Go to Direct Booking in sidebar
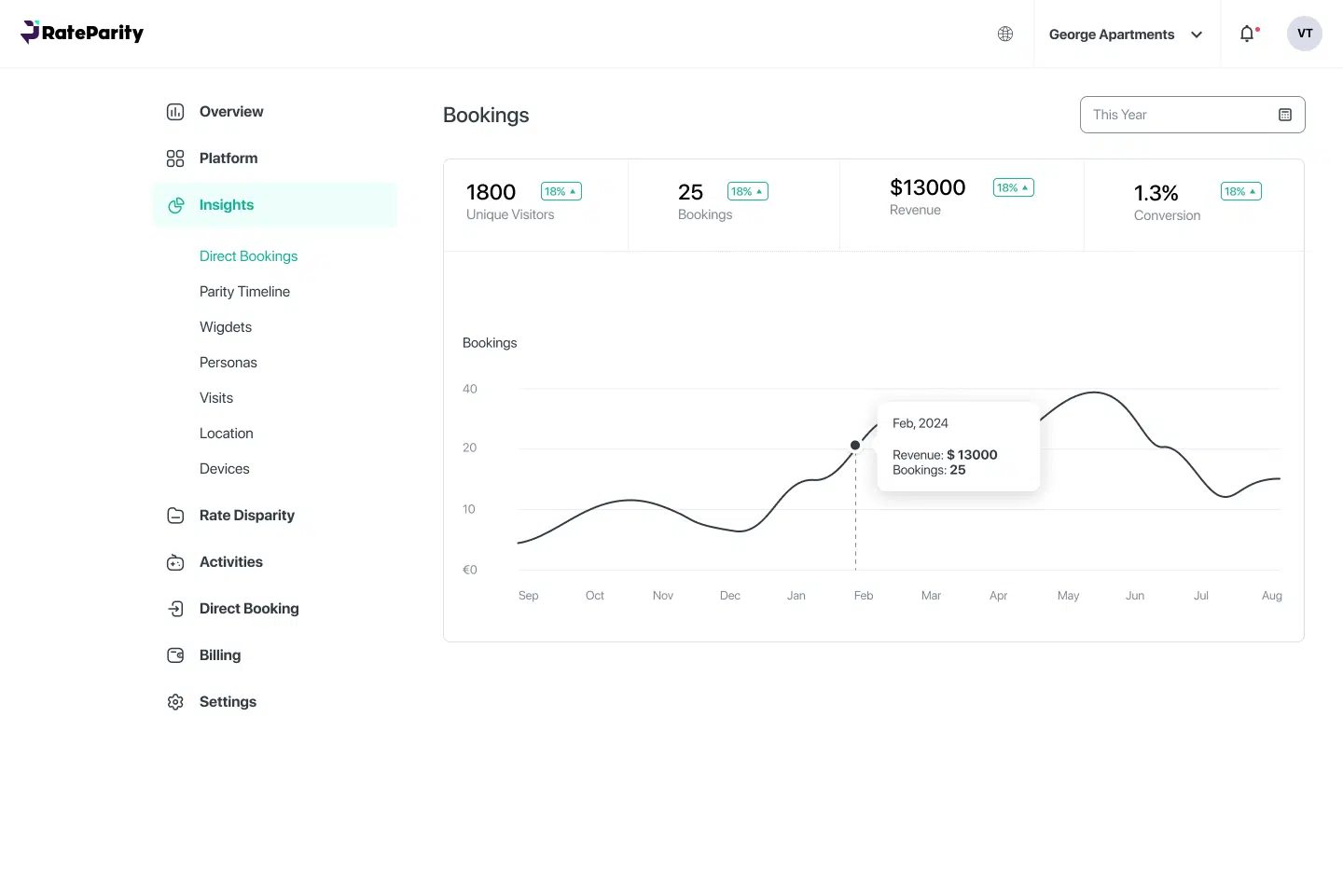The image size is (1343, 896). 249,609
